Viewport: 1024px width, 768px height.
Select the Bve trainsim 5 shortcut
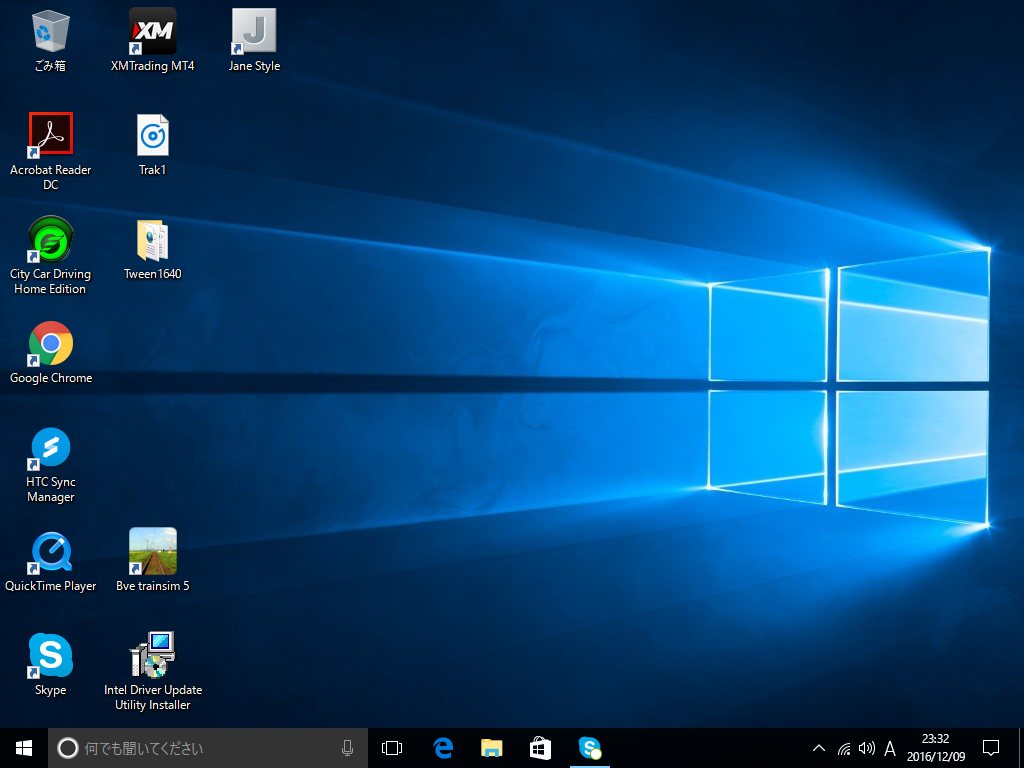(x=152, y=552)
